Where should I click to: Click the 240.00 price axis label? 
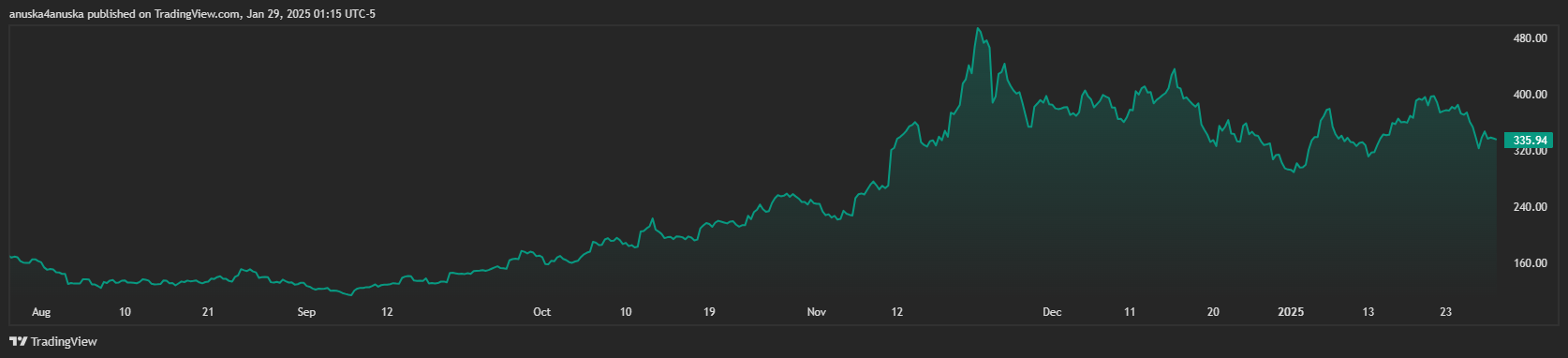(x=1530, y=207)
